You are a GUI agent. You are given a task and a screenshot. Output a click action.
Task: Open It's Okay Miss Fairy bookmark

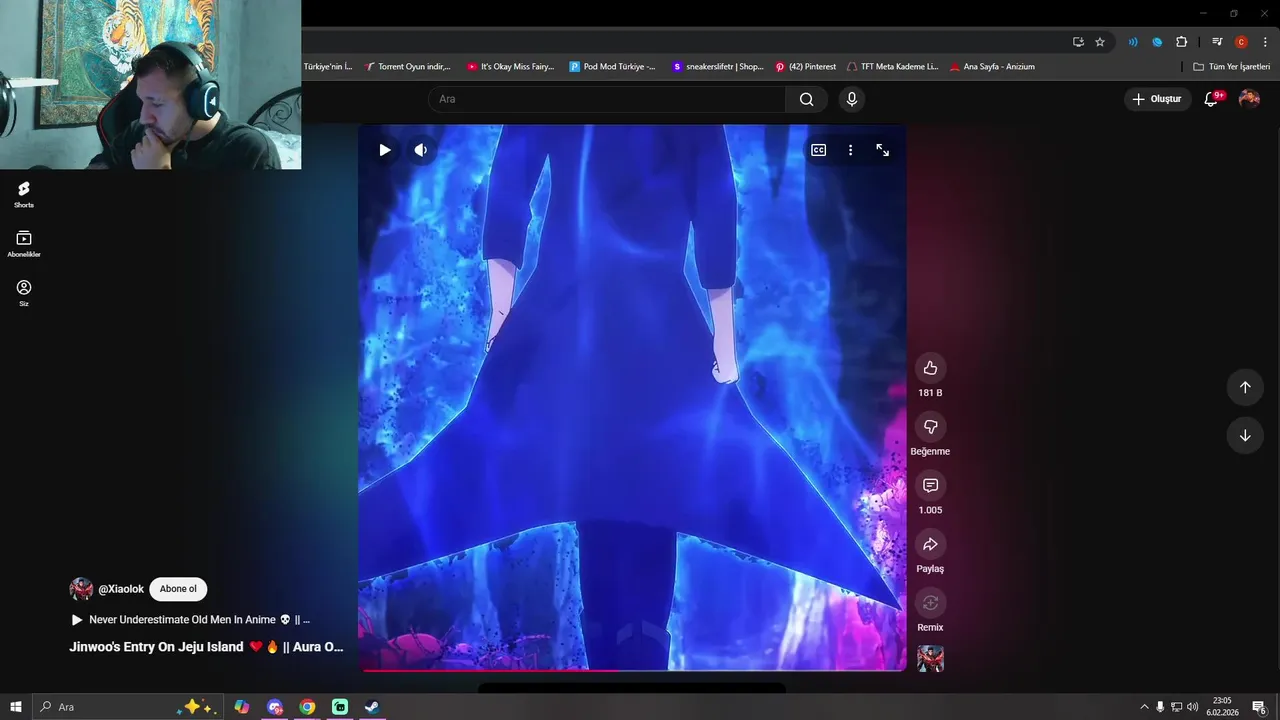coord(510,67)
